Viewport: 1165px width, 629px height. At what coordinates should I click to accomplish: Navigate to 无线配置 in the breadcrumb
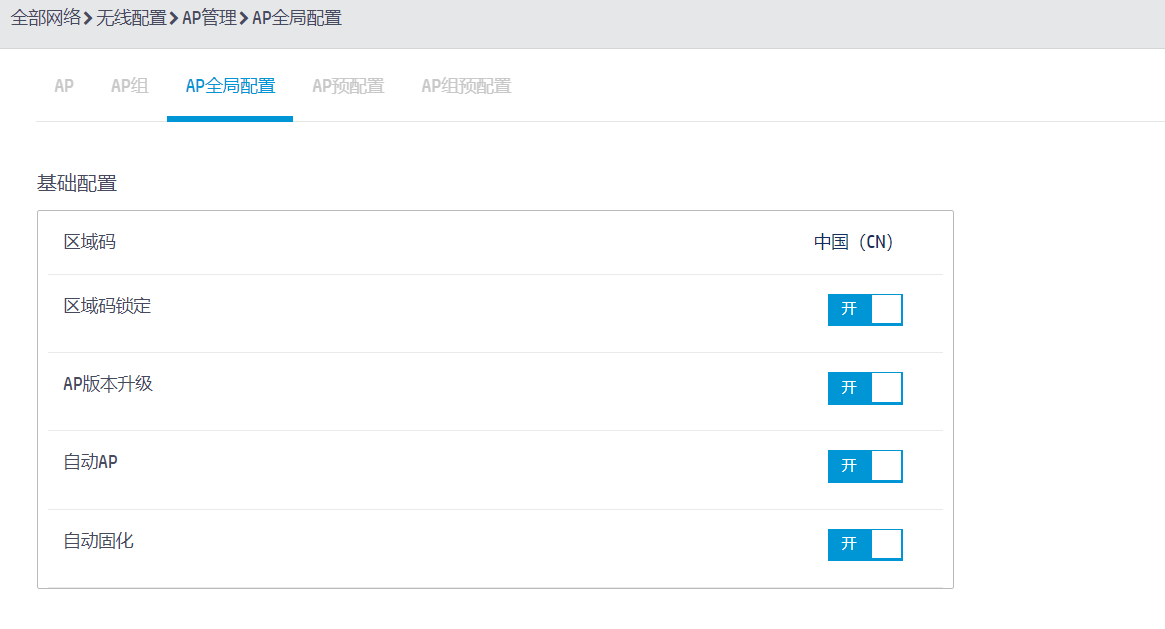point(131,18)
